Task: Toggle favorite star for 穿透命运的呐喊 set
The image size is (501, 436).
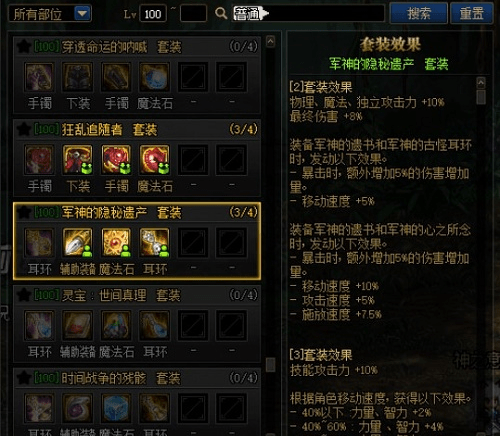Action: pyautogui.click(x=23, y=47)
